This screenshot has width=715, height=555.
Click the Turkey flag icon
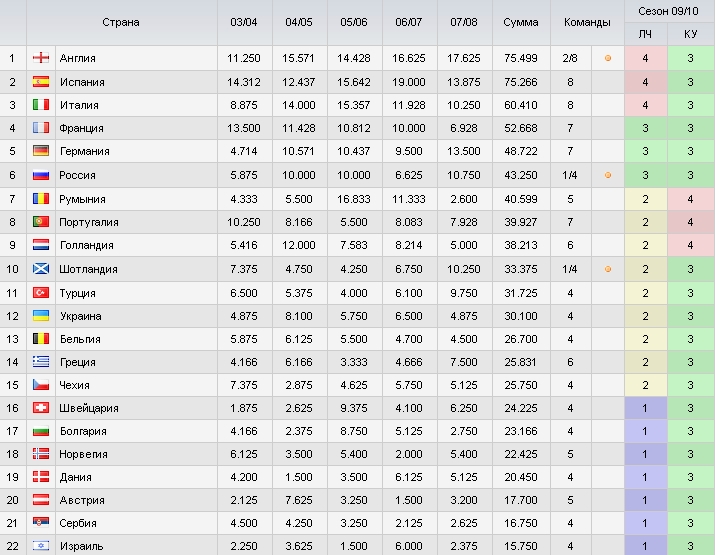pos(41,293)
